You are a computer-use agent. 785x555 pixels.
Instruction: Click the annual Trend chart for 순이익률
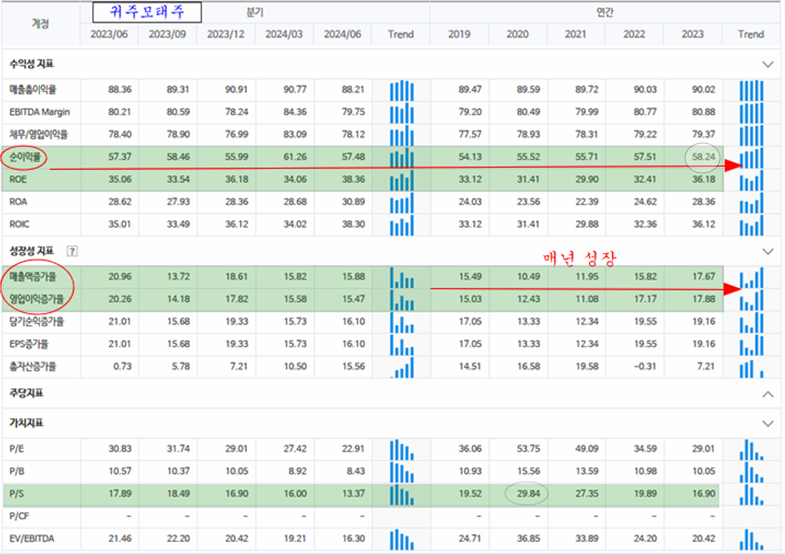point(750,158)
